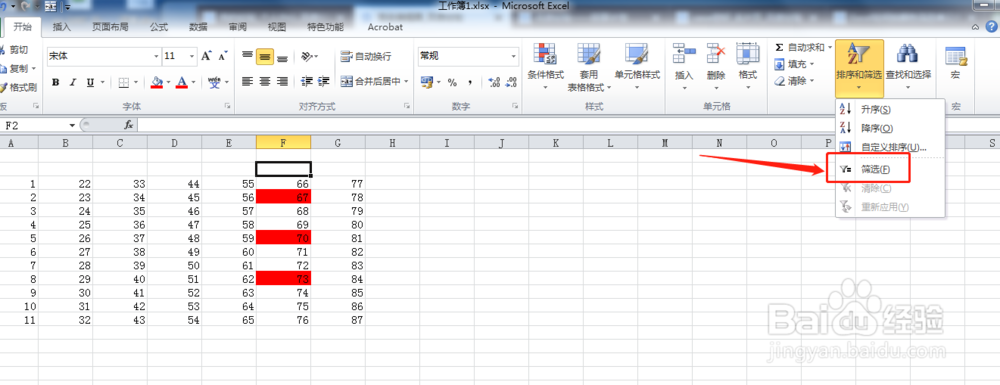Choose 自定义排序(U)... menu item
1000x385 pixels.
click(x=890, y=147)
